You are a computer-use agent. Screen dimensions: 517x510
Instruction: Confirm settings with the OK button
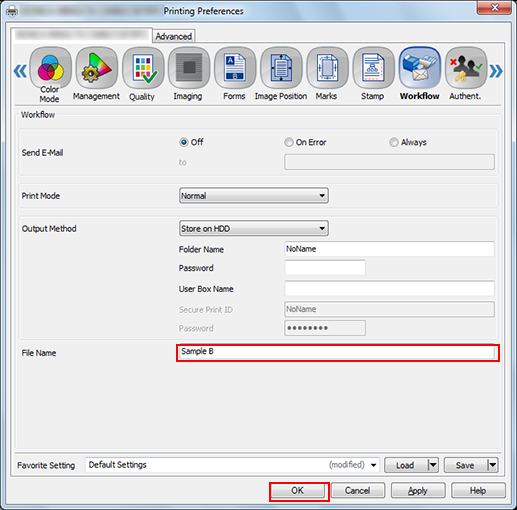[298, 491]
